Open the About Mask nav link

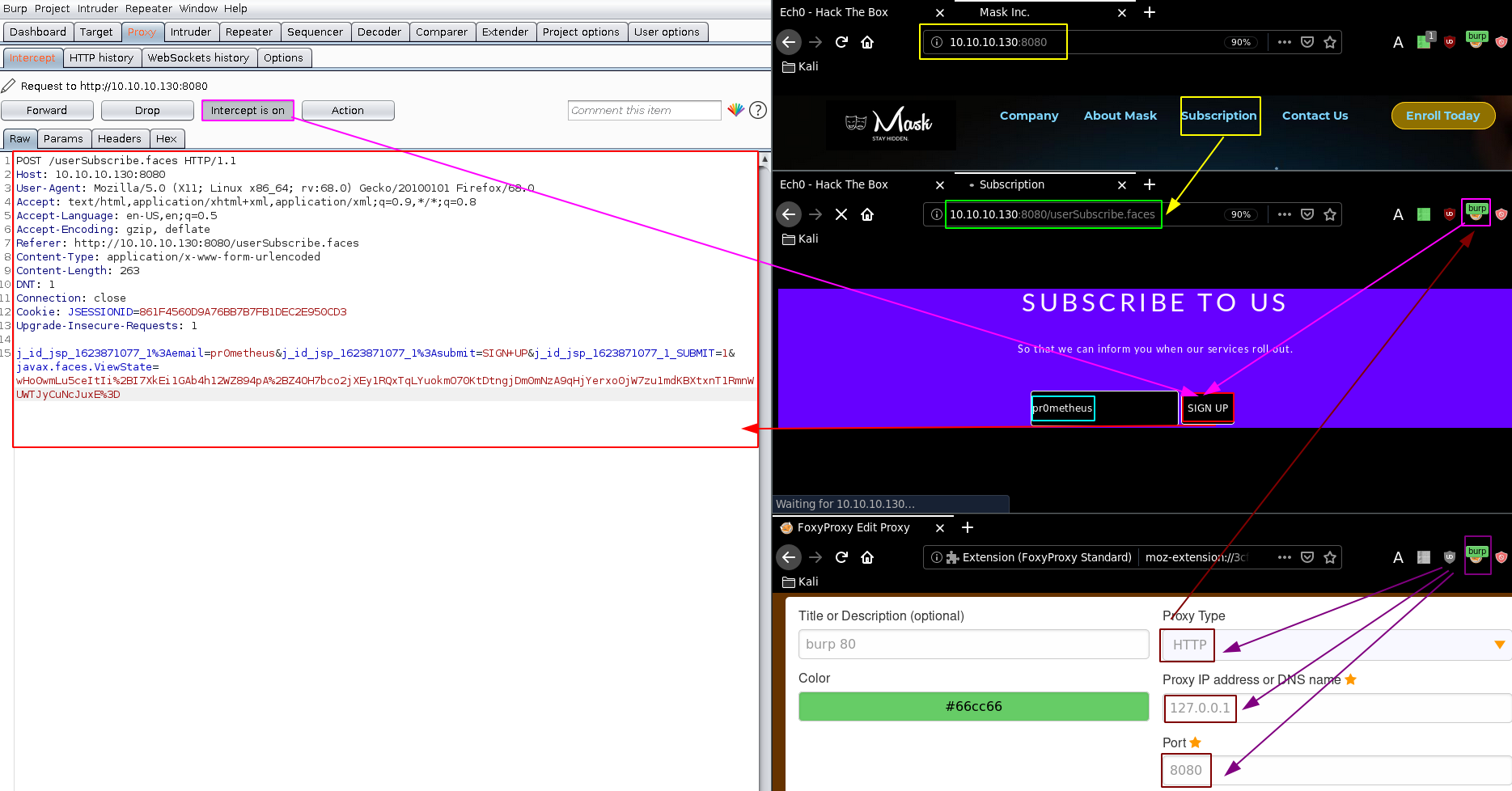[x=1120, y=116]
